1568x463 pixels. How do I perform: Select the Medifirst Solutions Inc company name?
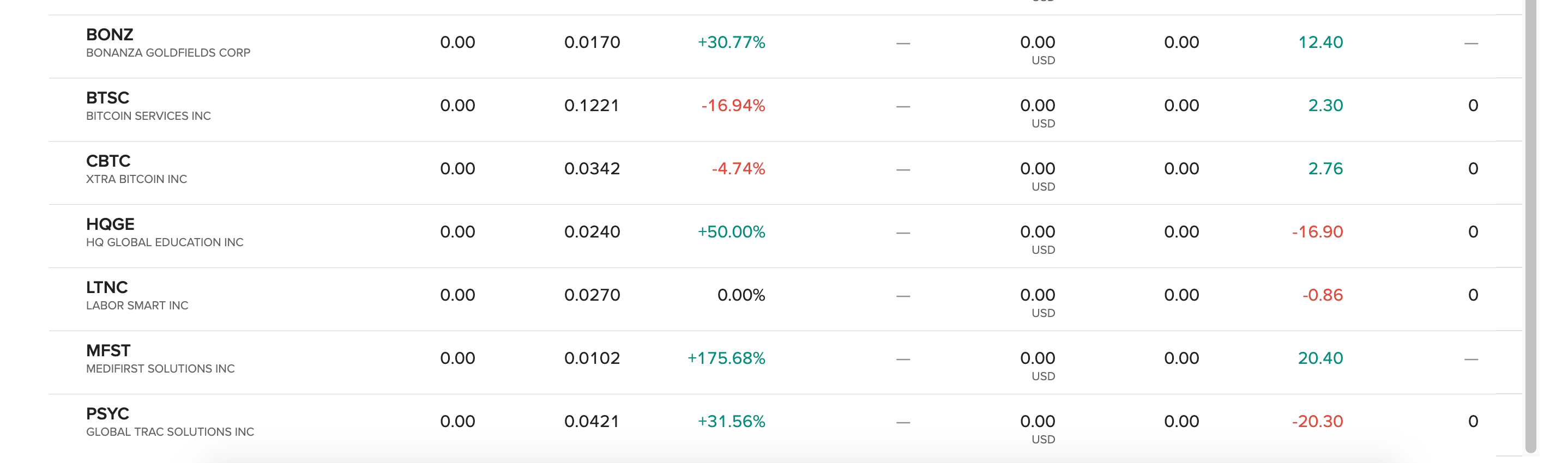pos(160,369)
